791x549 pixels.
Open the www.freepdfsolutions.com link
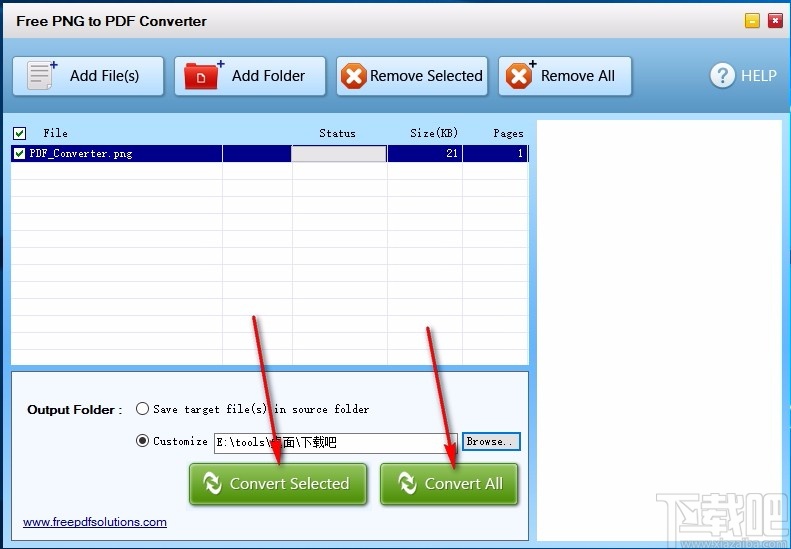95,522
